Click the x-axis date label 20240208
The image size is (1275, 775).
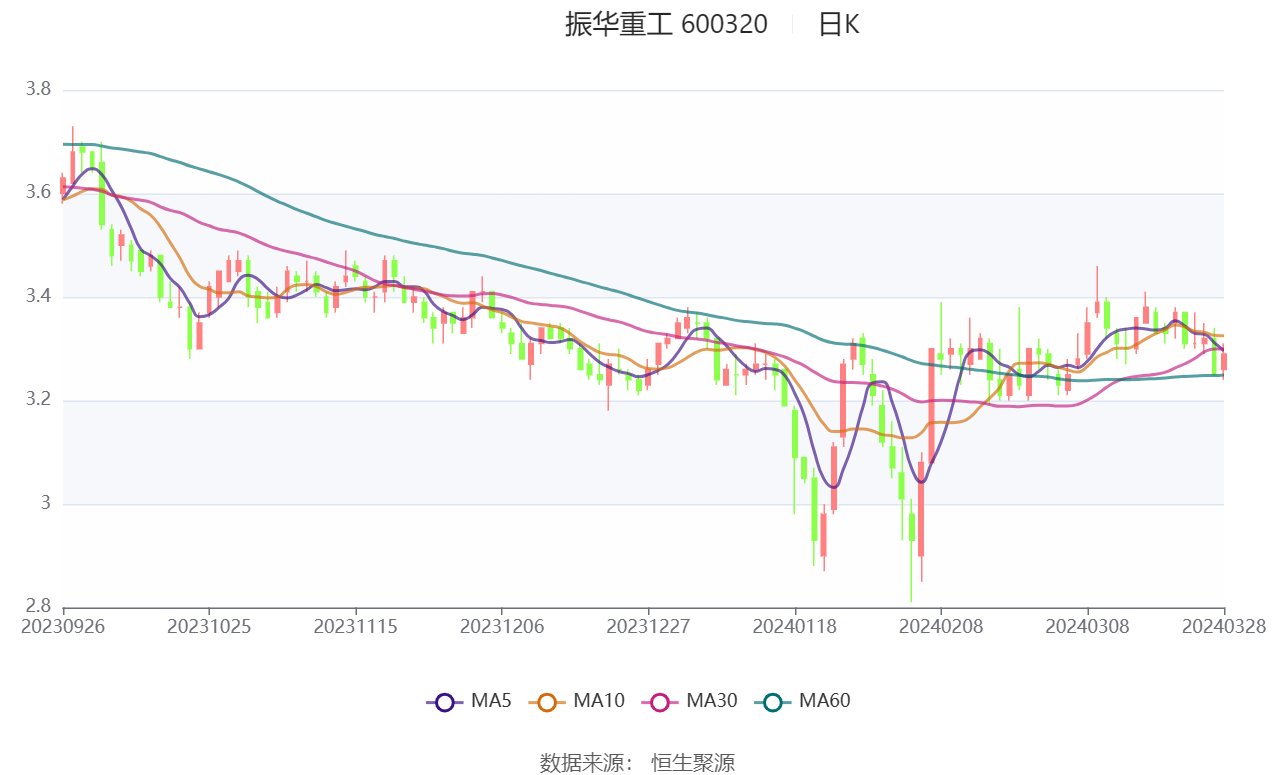(x=941, y=627)
